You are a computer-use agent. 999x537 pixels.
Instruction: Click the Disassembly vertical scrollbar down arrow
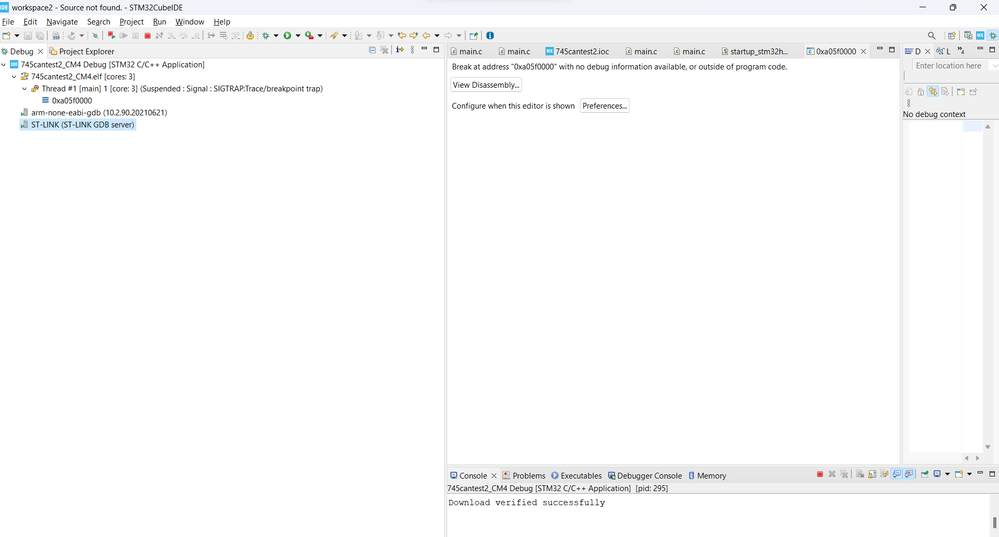[x=988, y=447]
